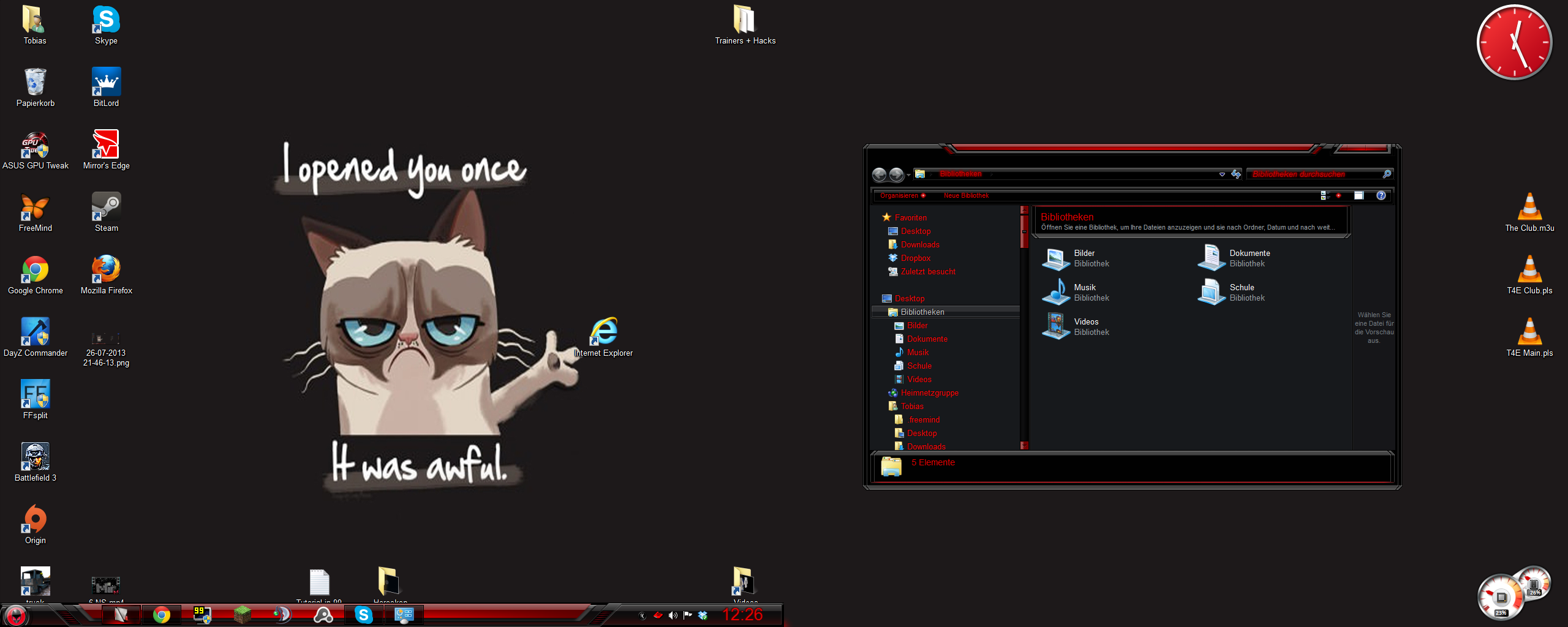
Task: Open Heimnetzgruppe in the navigation tree
Action: pyautogui.click(x=923, y=392)
